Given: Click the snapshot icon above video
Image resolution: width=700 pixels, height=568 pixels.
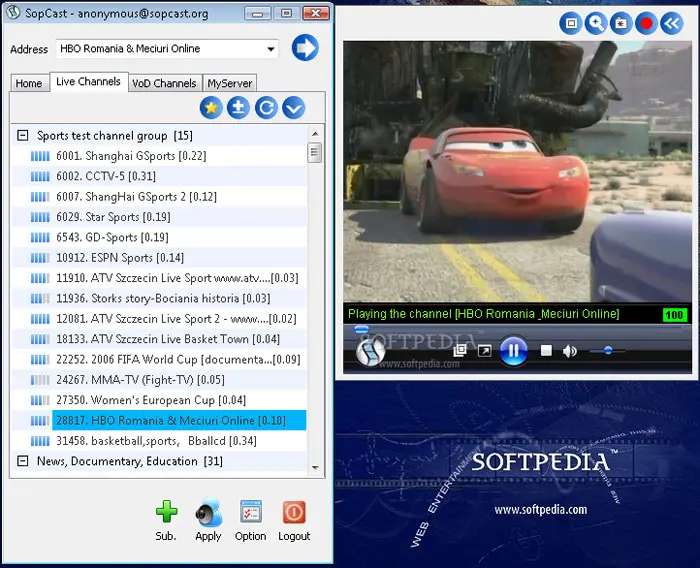Looking at the screenshot, I should click(621, 23).
